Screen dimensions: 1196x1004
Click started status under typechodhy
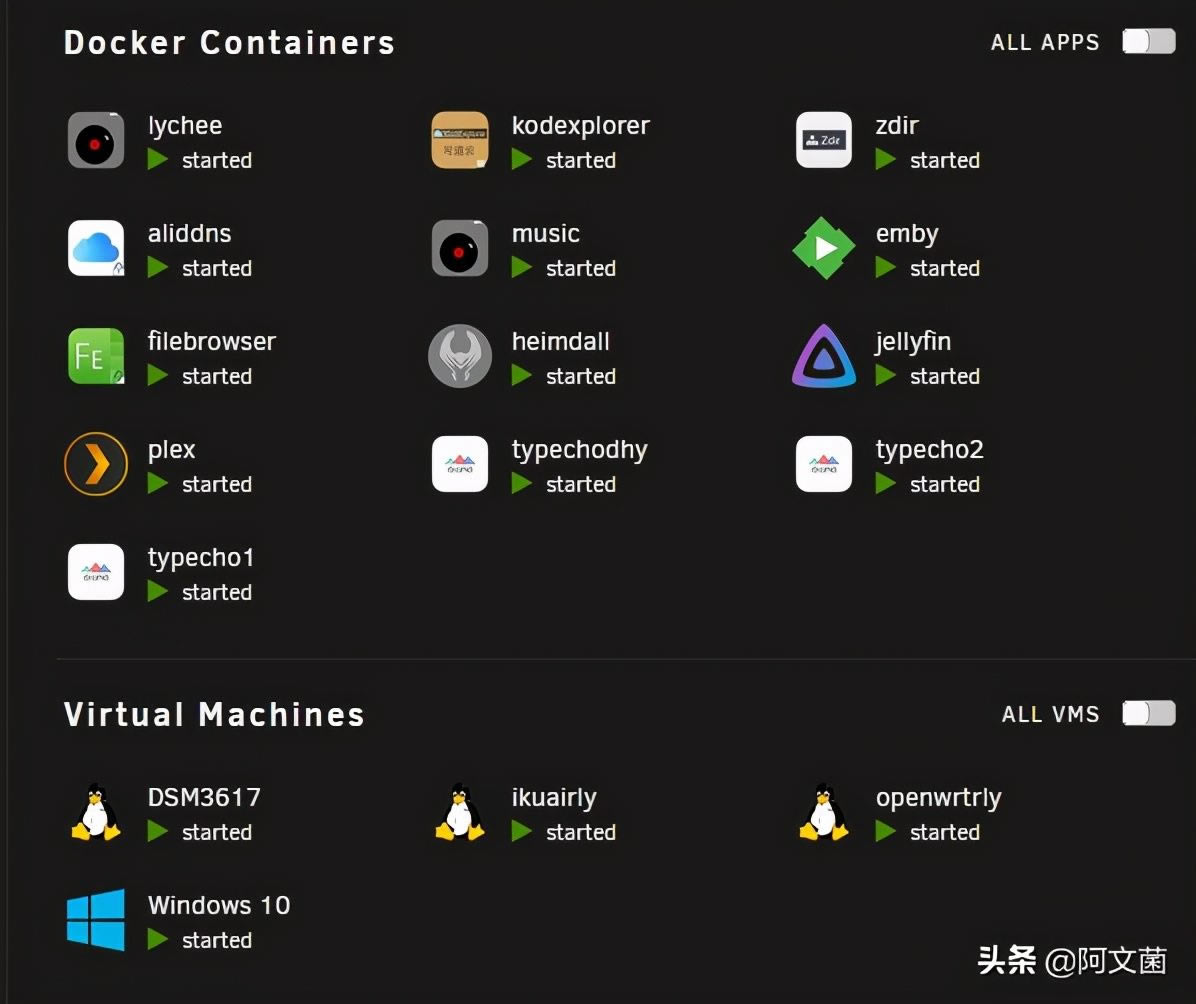[580, 484]
